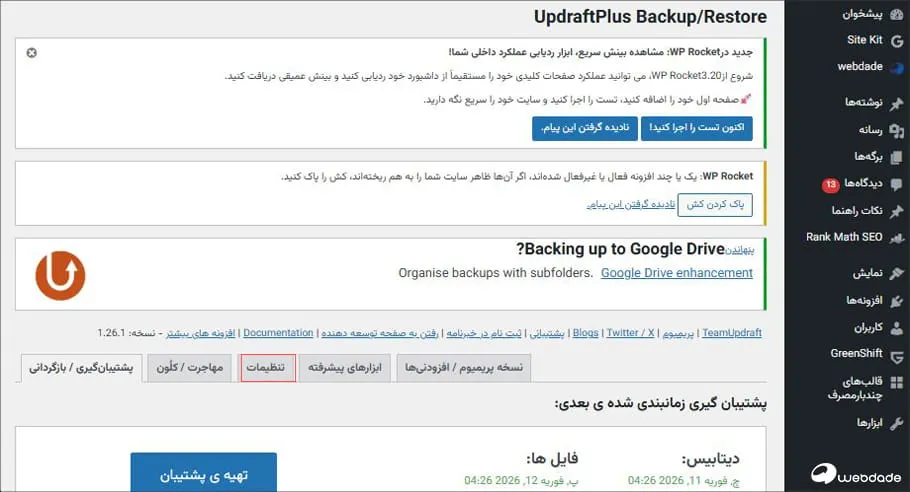Open the پیشخوان dashboard icon
Screen dimensions: 910x492
pos(896,15)
